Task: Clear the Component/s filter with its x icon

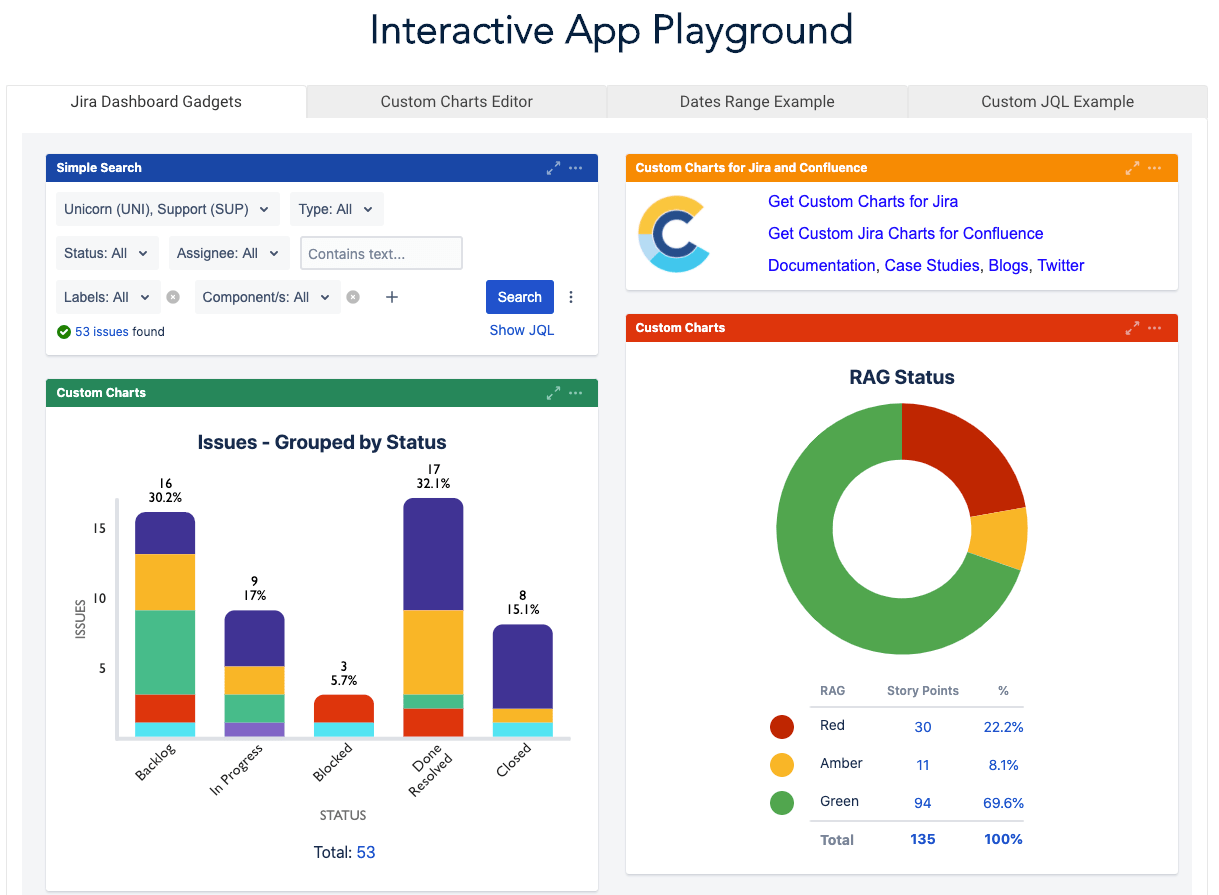Action: (354, 296)
